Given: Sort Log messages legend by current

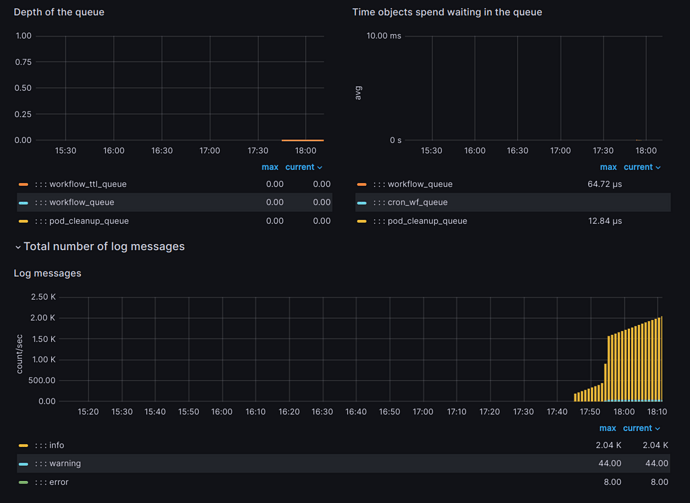Looking at the screenshot, I should tap(642, 428).
